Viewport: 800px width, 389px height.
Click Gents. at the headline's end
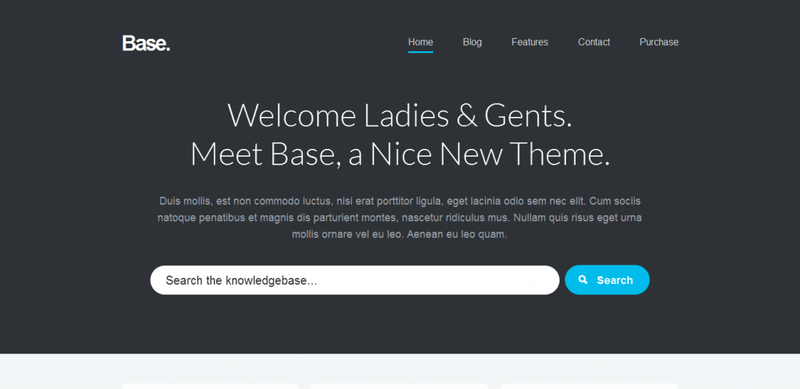pyautogui.click(x=528, y=115)
